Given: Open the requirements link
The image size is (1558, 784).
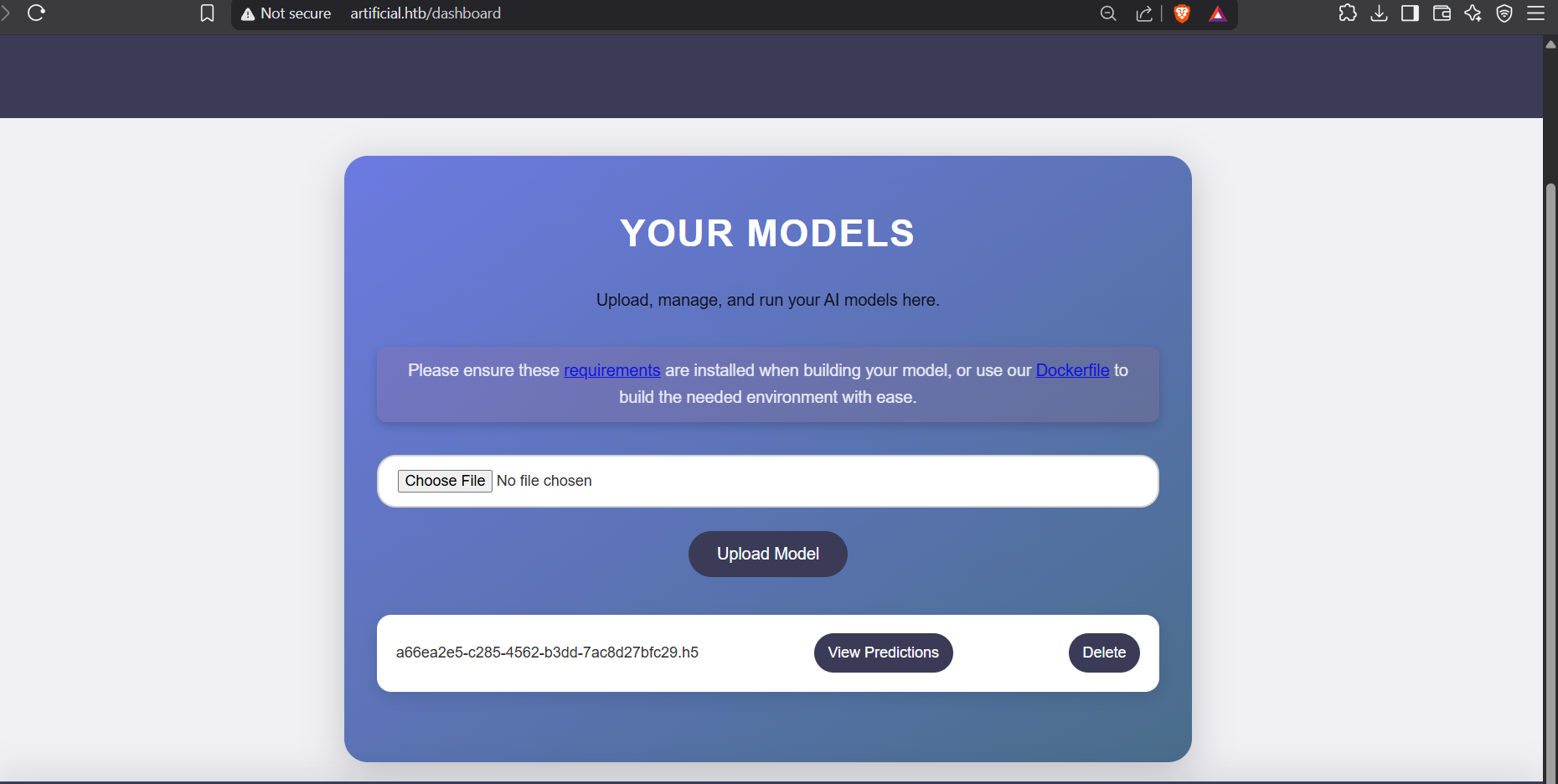Looking at the screenshot, I should (612, 370).
